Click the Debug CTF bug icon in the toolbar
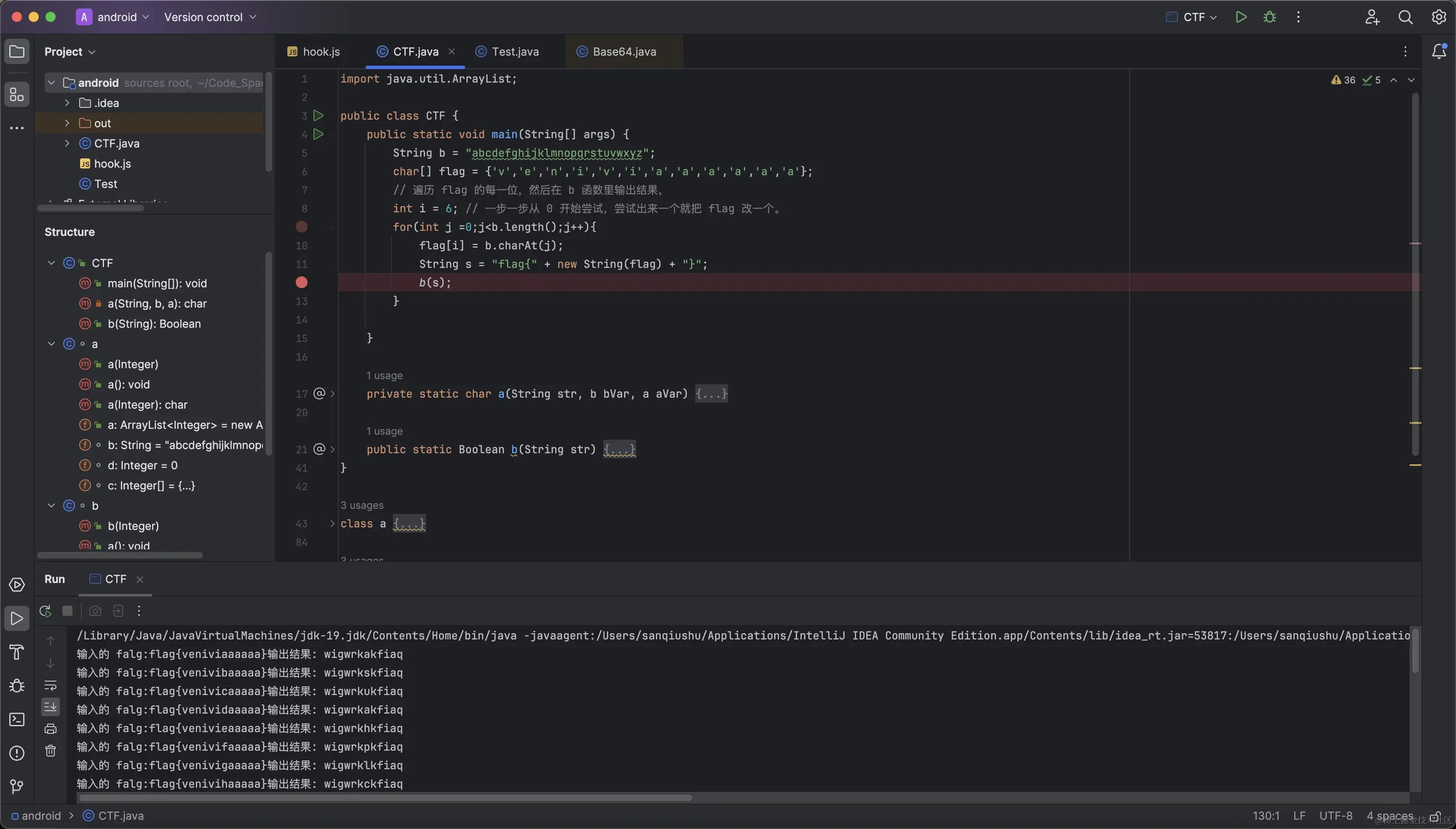Screen dimensions: 1456x829 1269,17
